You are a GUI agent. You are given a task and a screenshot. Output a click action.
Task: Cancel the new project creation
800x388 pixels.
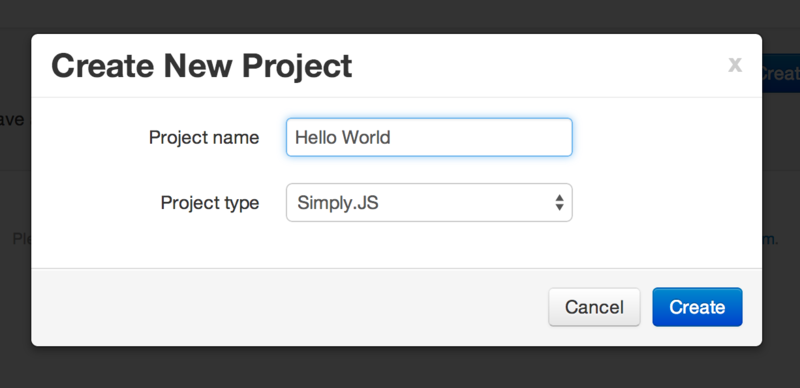pos(594,307)
